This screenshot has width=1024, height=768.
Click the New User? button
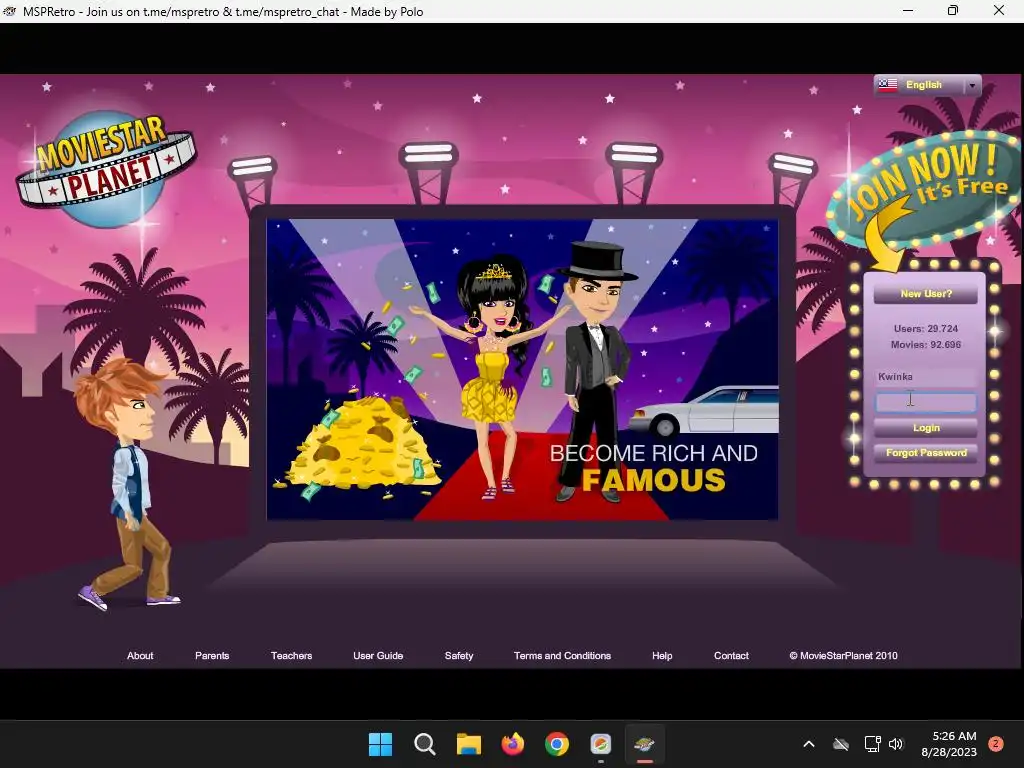click(x=925, y=294)
